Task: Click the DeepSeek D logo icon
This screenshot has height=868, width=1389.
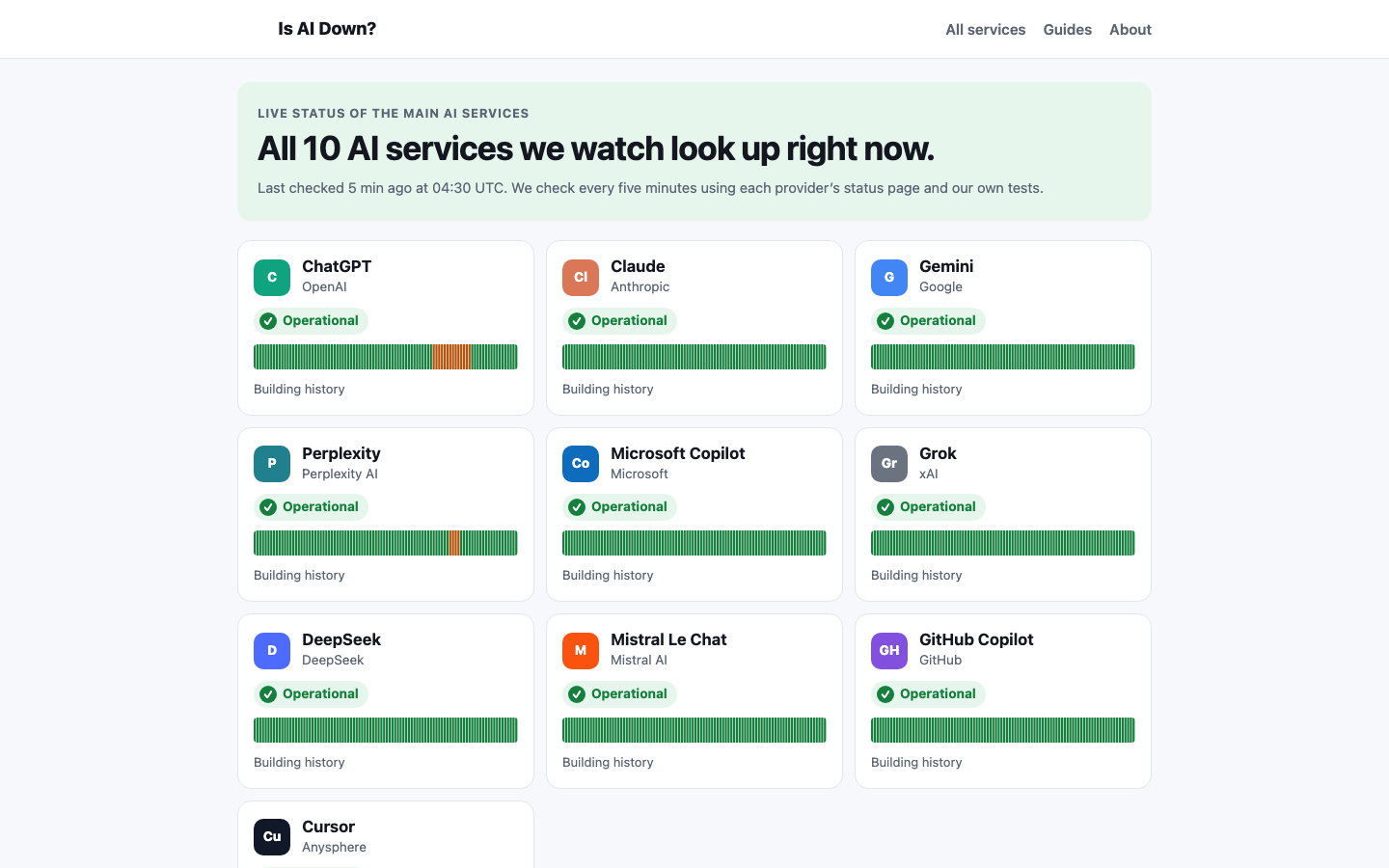Action: click(272, 651)
